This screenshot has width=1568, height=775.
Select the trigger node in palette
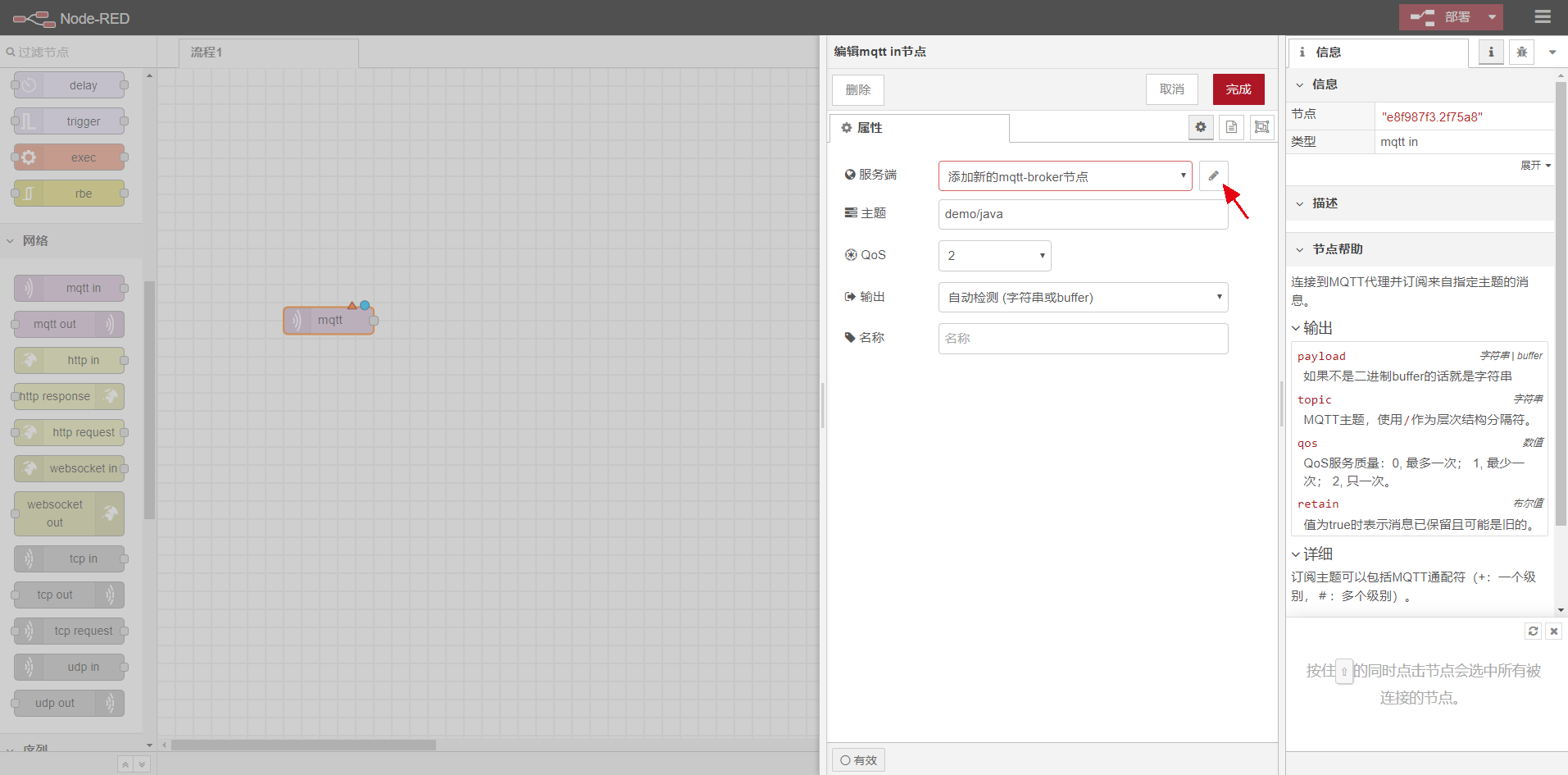(69, 121)
